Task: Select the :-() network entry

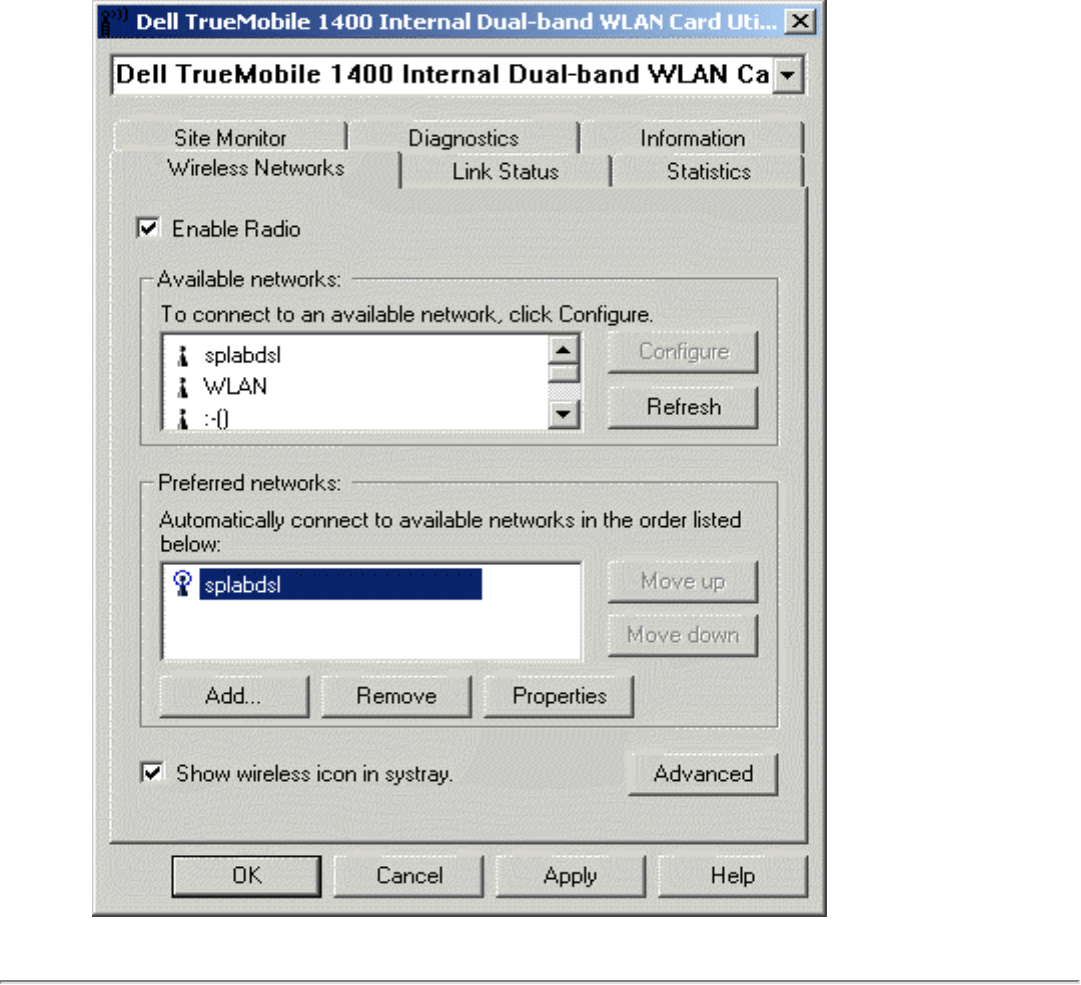Action: [216, 418]
